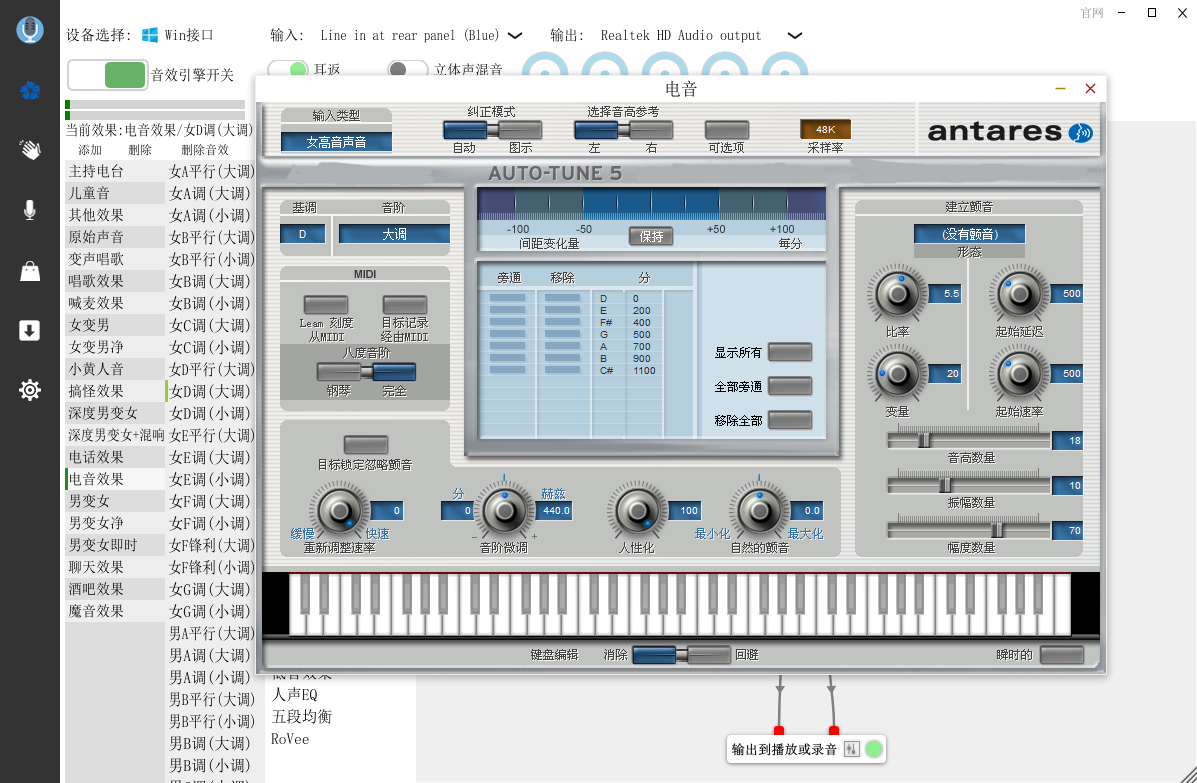Click the 目标记录 经由MIDI button
Image resolution: width=1197 pixels, height=783 pixels.
click(x=405, y=305)
